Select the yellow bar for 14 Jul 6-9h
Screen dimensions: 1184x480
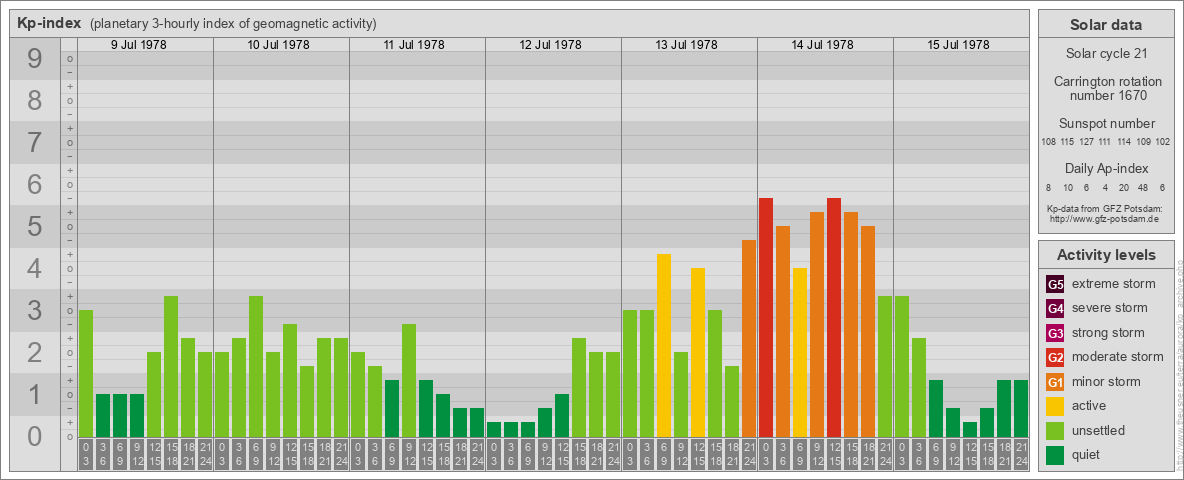(x=800, y=352)
